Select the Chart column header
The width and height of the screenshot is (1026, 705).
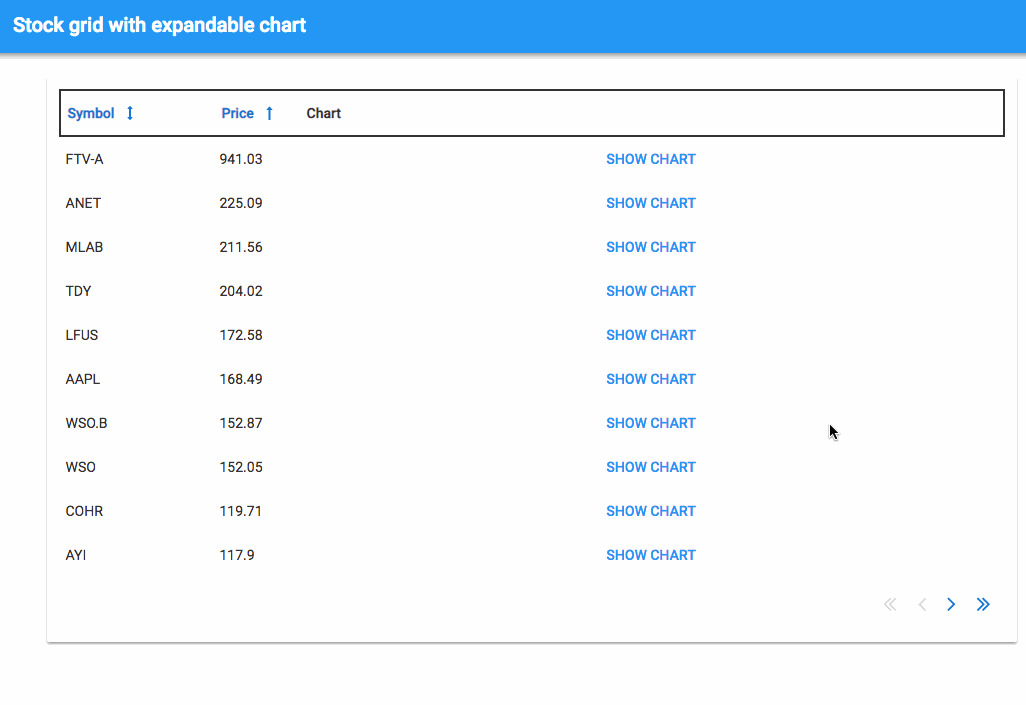[323, 113]
